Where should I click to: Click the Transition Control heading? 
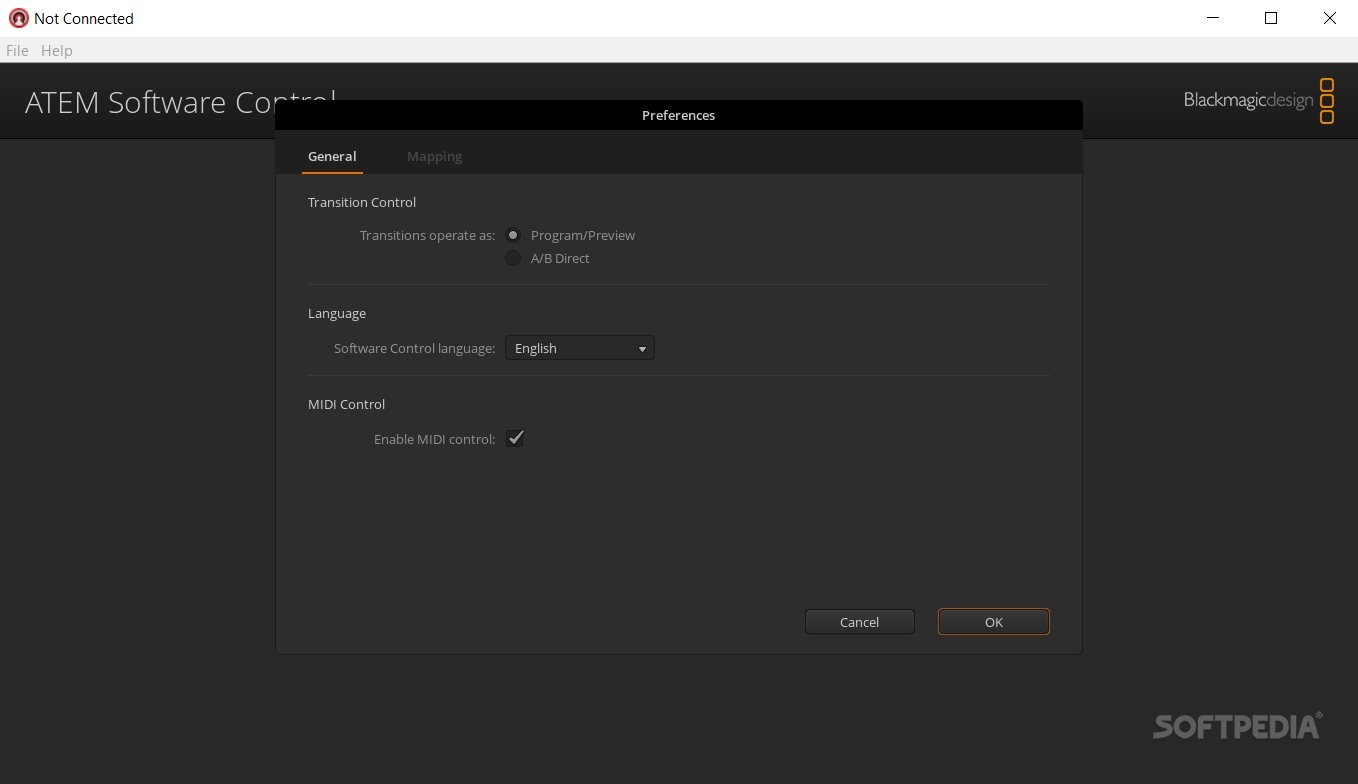click(362, 202)
